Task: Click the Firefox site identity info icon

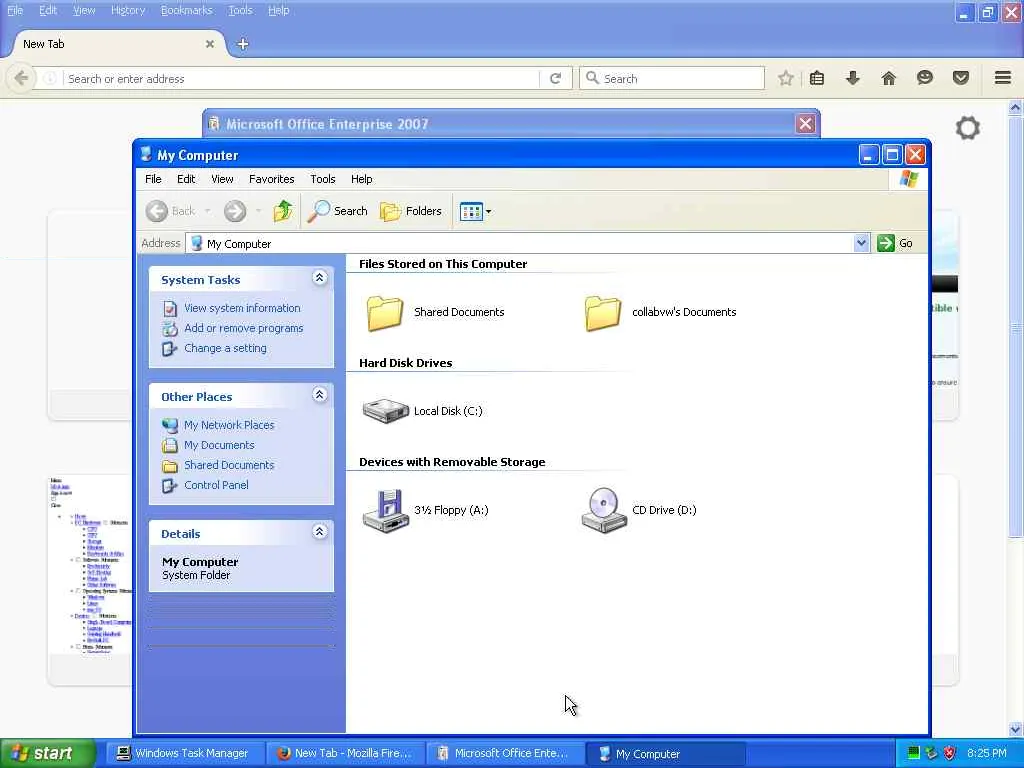Action: tap(50, 78)
